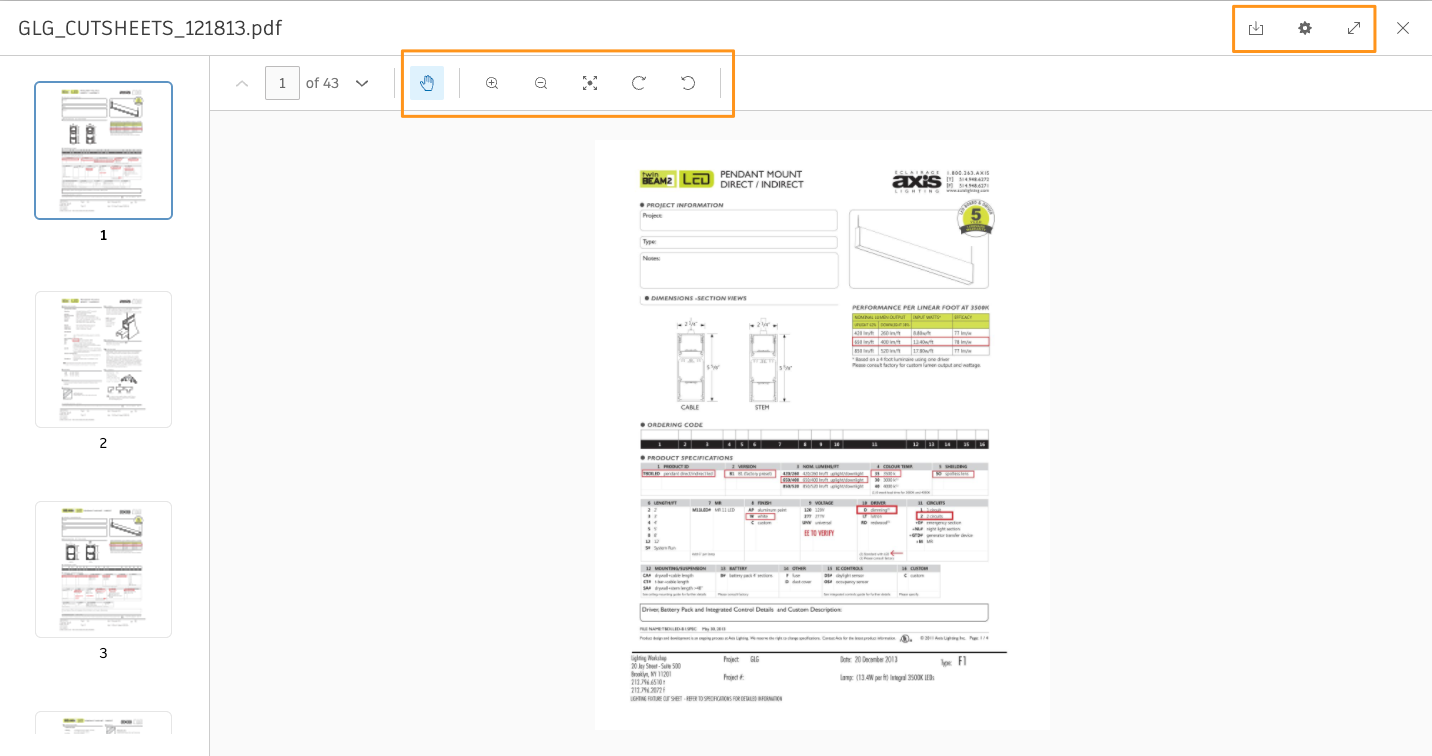The height and width of the screenshot is (756, 1432).
Task: Click the previous page chevron
Action: click(x=241, y=83)
